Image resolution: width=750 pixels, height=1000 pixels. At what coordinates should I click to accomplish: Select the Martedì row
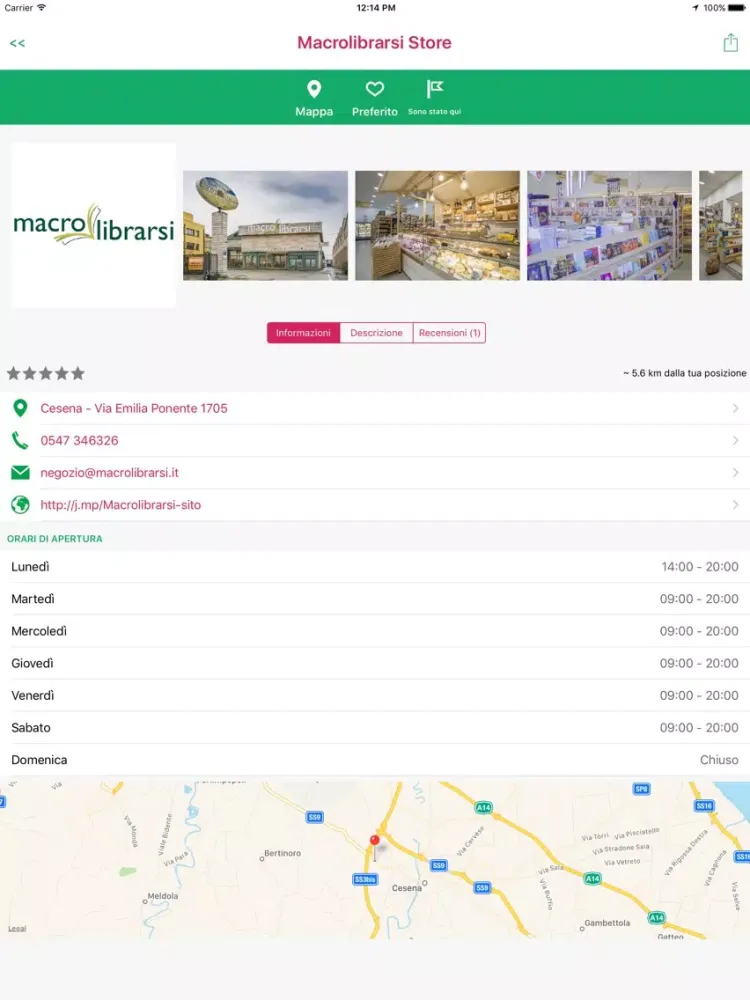point(375,599)
